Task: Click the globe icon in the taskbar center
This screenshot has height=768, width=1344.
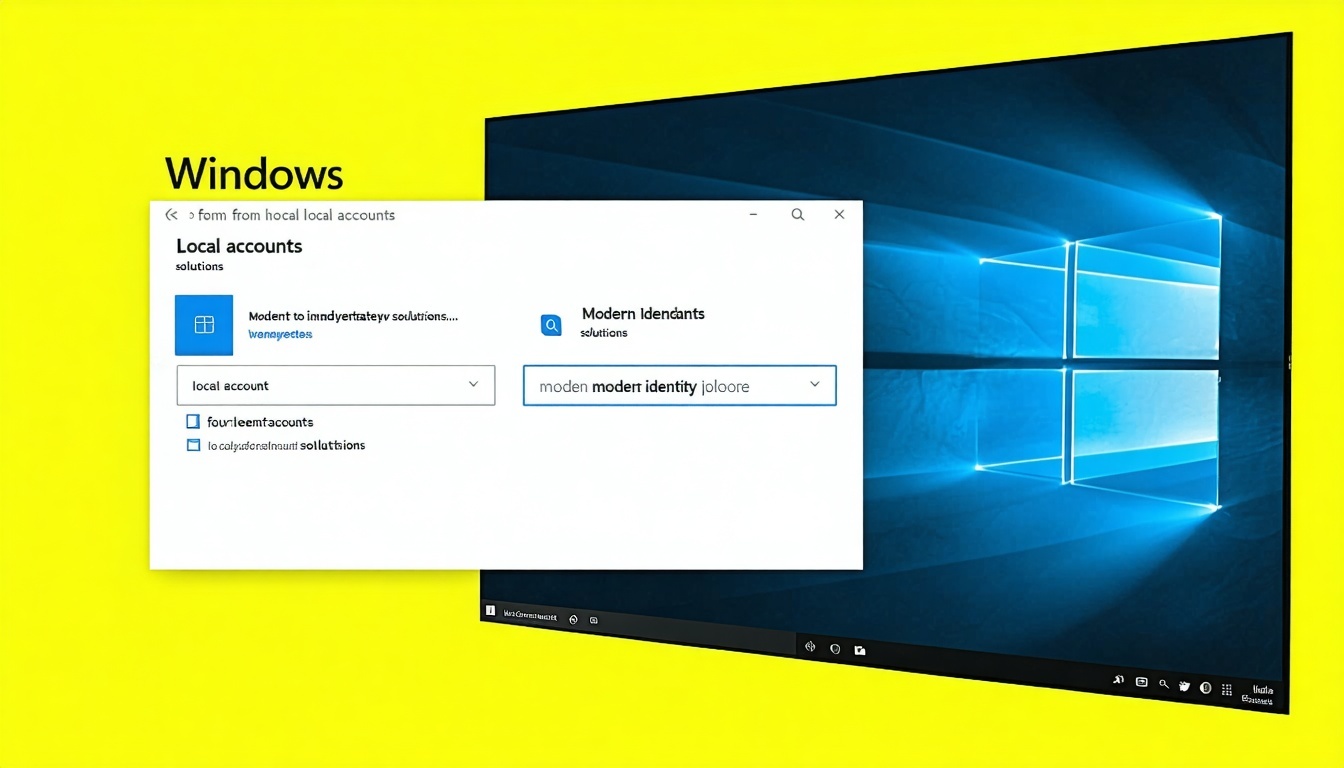Action: coord(810,646)
